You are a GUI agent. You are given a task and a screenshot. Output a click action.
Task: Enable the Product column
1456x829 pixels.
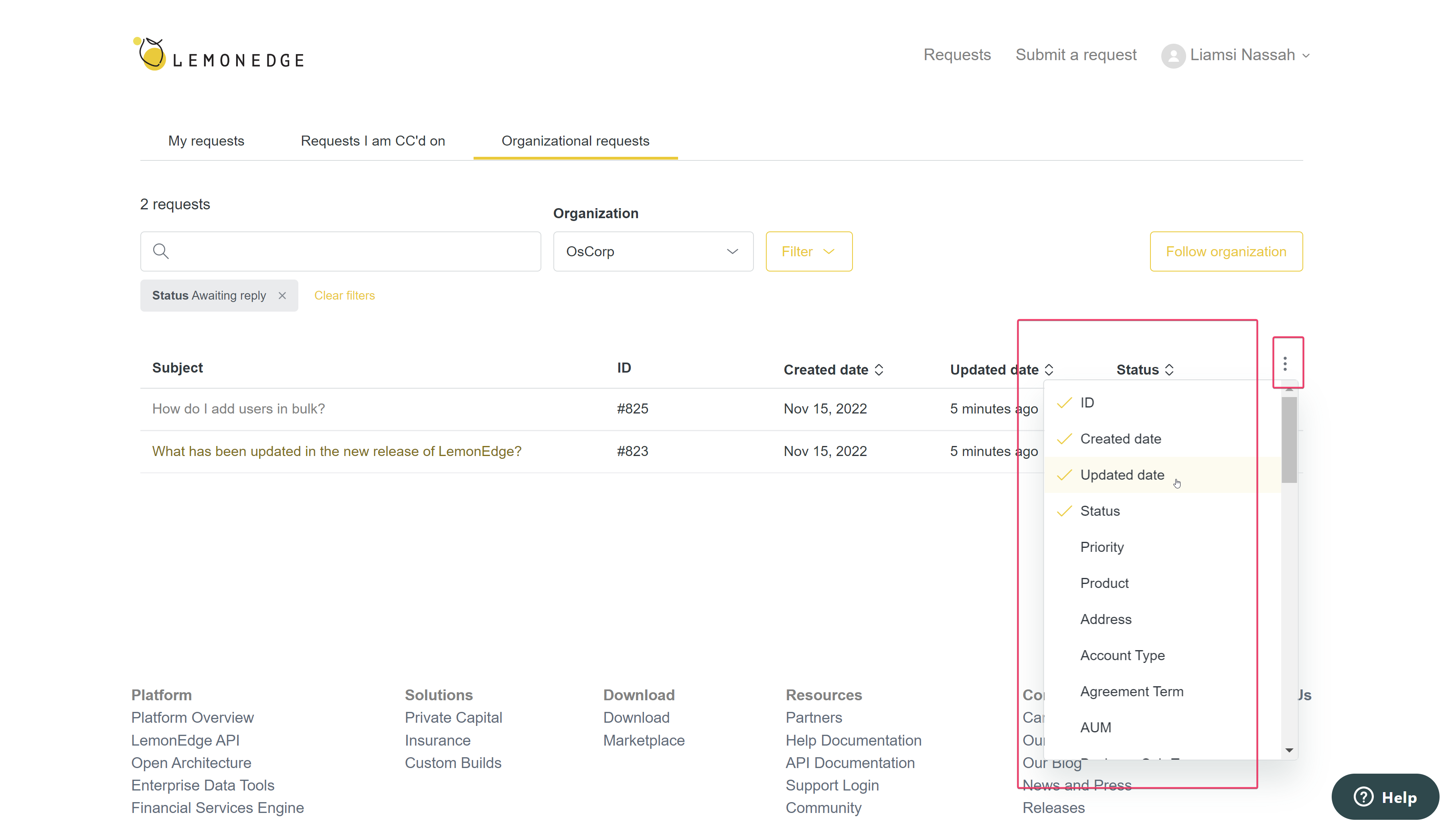(1162, 583)
